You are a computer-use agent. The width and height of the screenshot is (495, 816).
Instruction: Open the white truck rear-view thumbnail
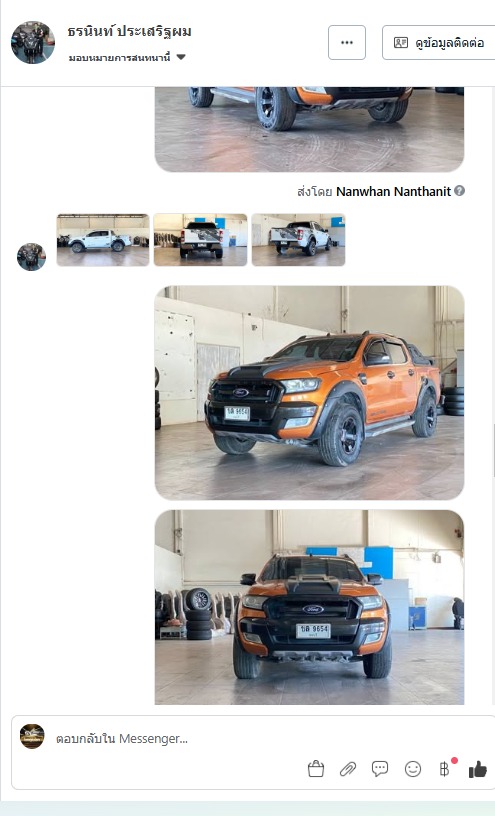point(200,240)
